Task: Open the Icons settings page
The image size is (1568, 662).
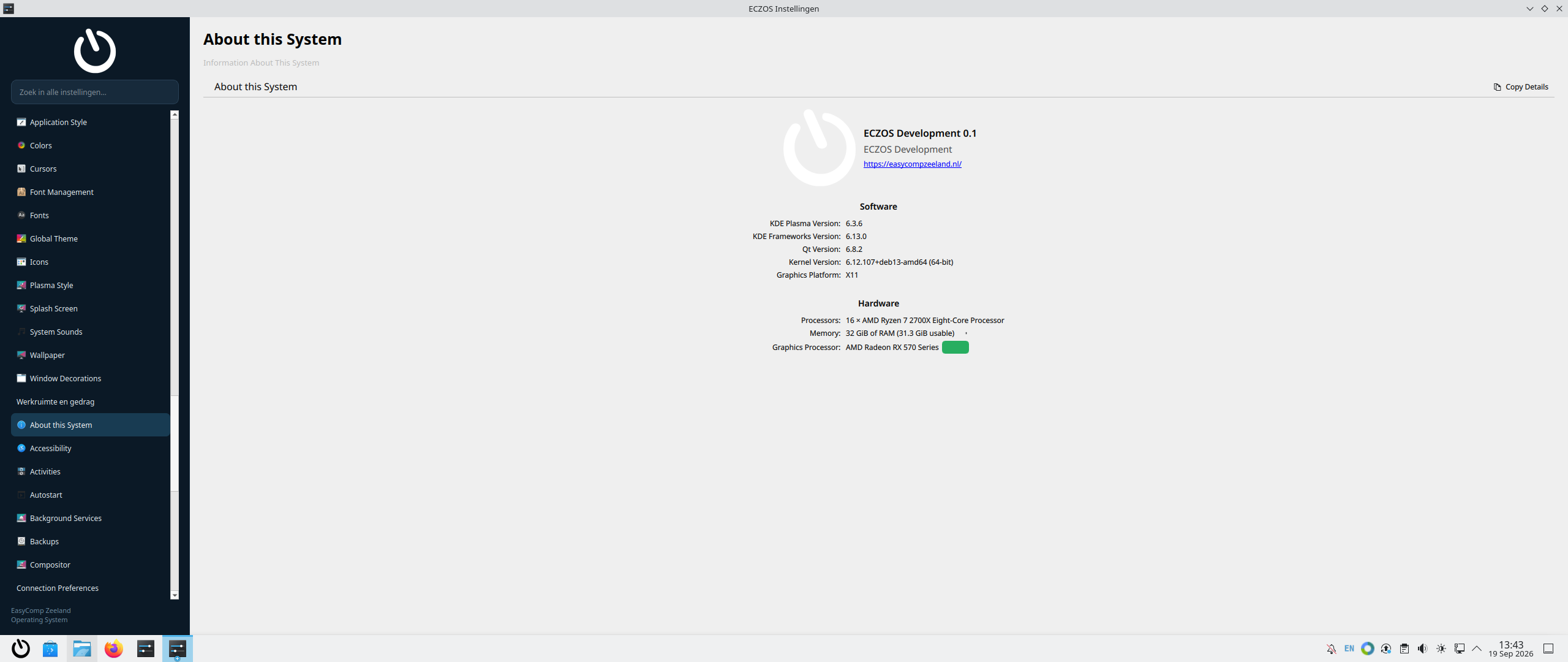Action: pyautogui.click(x=90, y=262)
